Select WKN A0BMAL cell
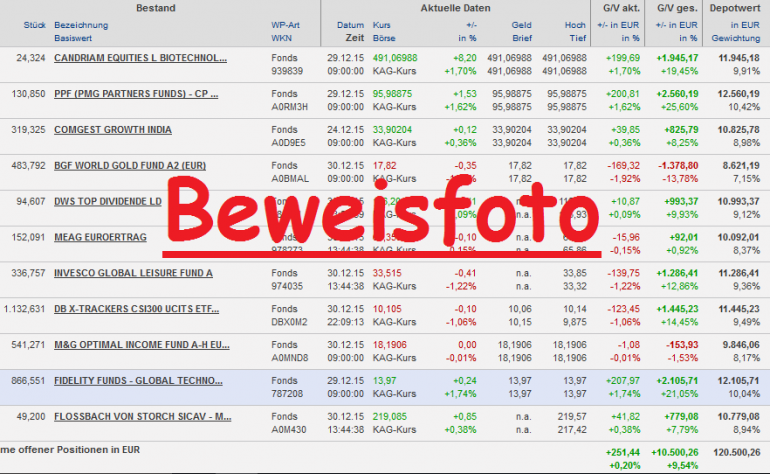This screenshot has height=474, width=770. click(x=290, y=179)
